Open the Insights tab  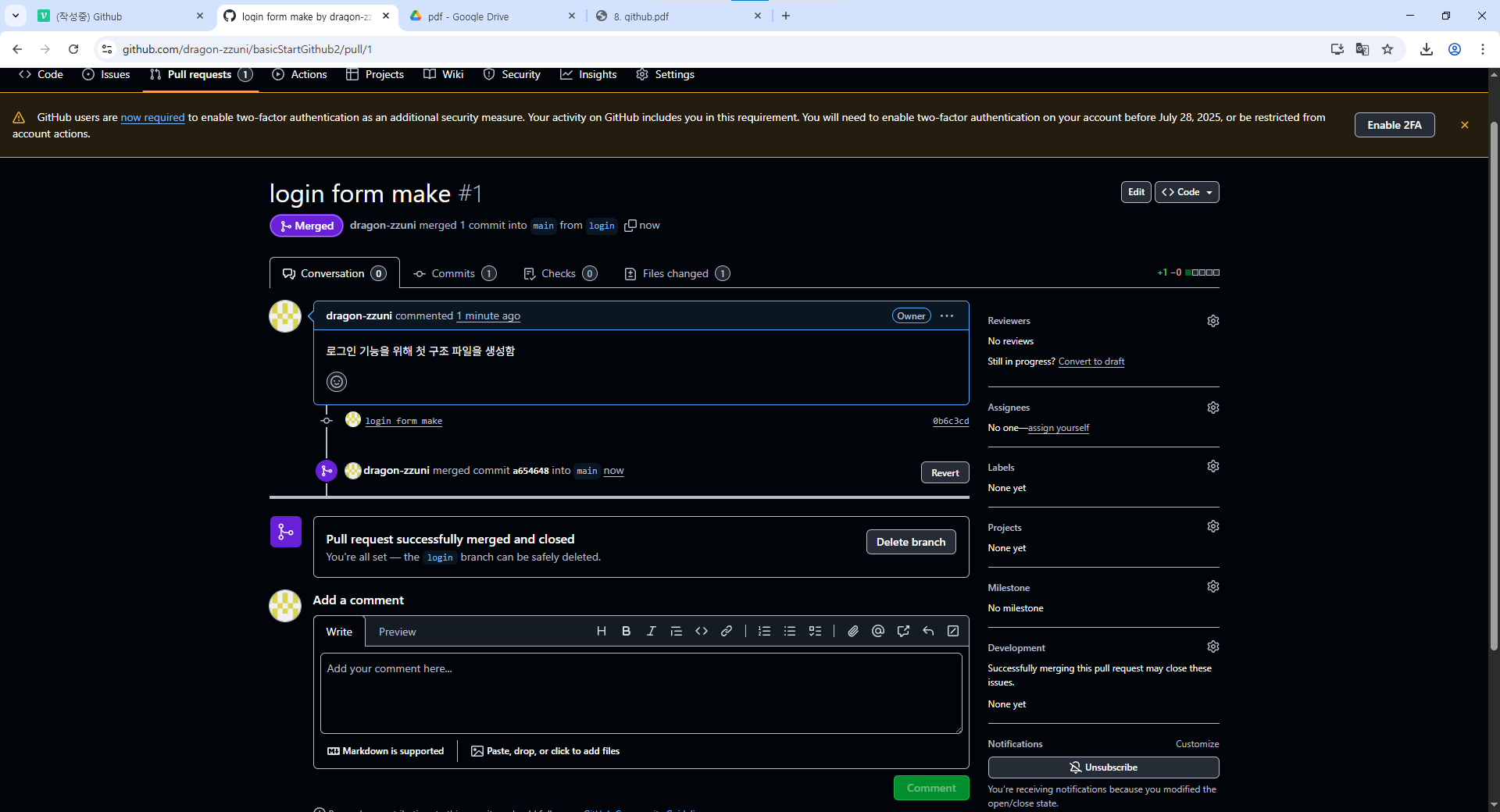(588, 74)
